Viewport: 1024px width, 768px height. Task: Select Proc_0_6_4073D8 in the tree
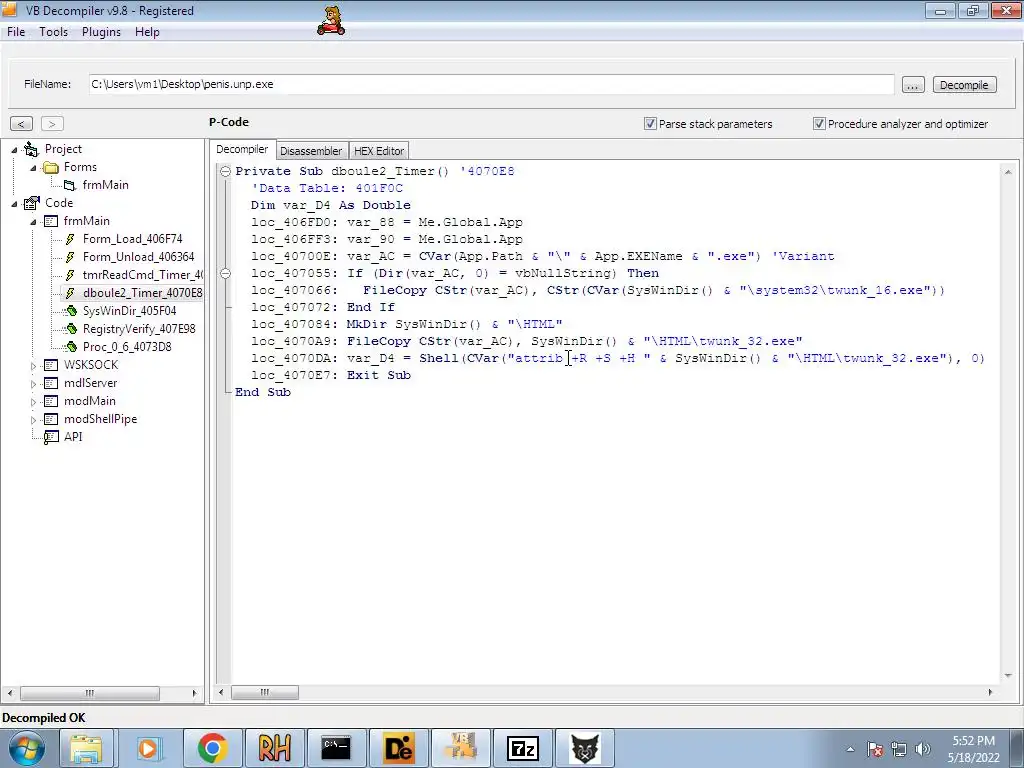point(127,347)
